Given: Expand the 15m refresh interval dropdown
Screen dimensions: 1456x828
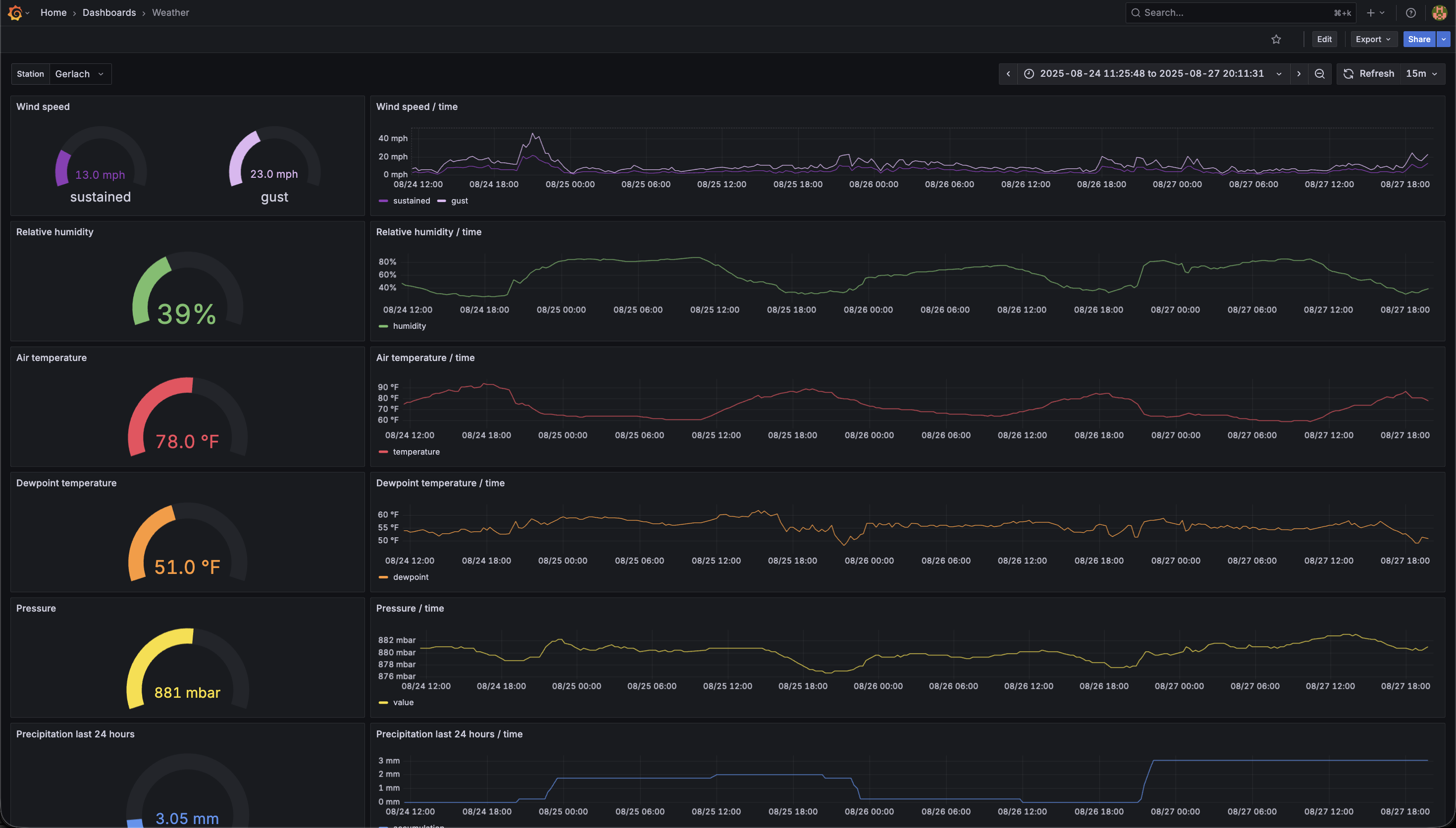Looking at the screenshot, I should (x=1421, y=74).
